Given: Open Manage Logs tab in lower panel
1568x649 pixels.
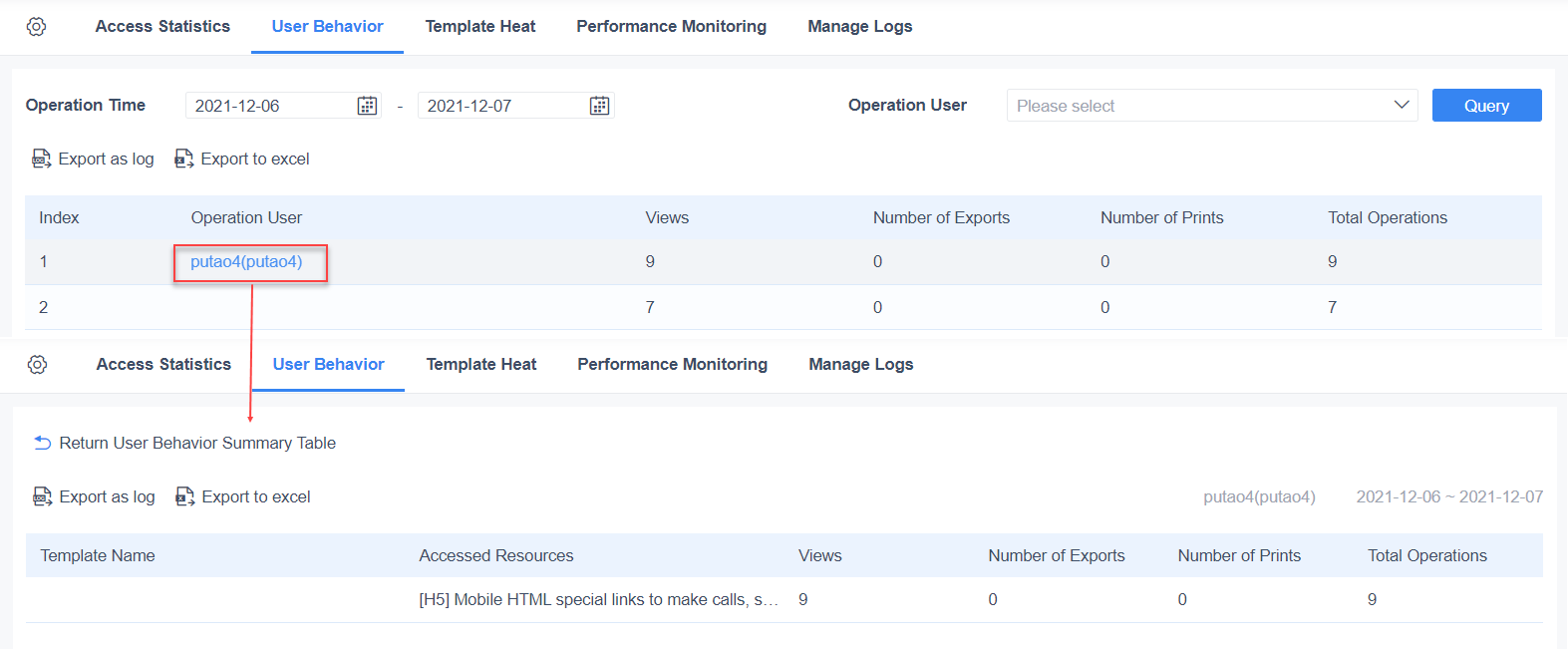Looking at the screenshot, I should [861, 365].
